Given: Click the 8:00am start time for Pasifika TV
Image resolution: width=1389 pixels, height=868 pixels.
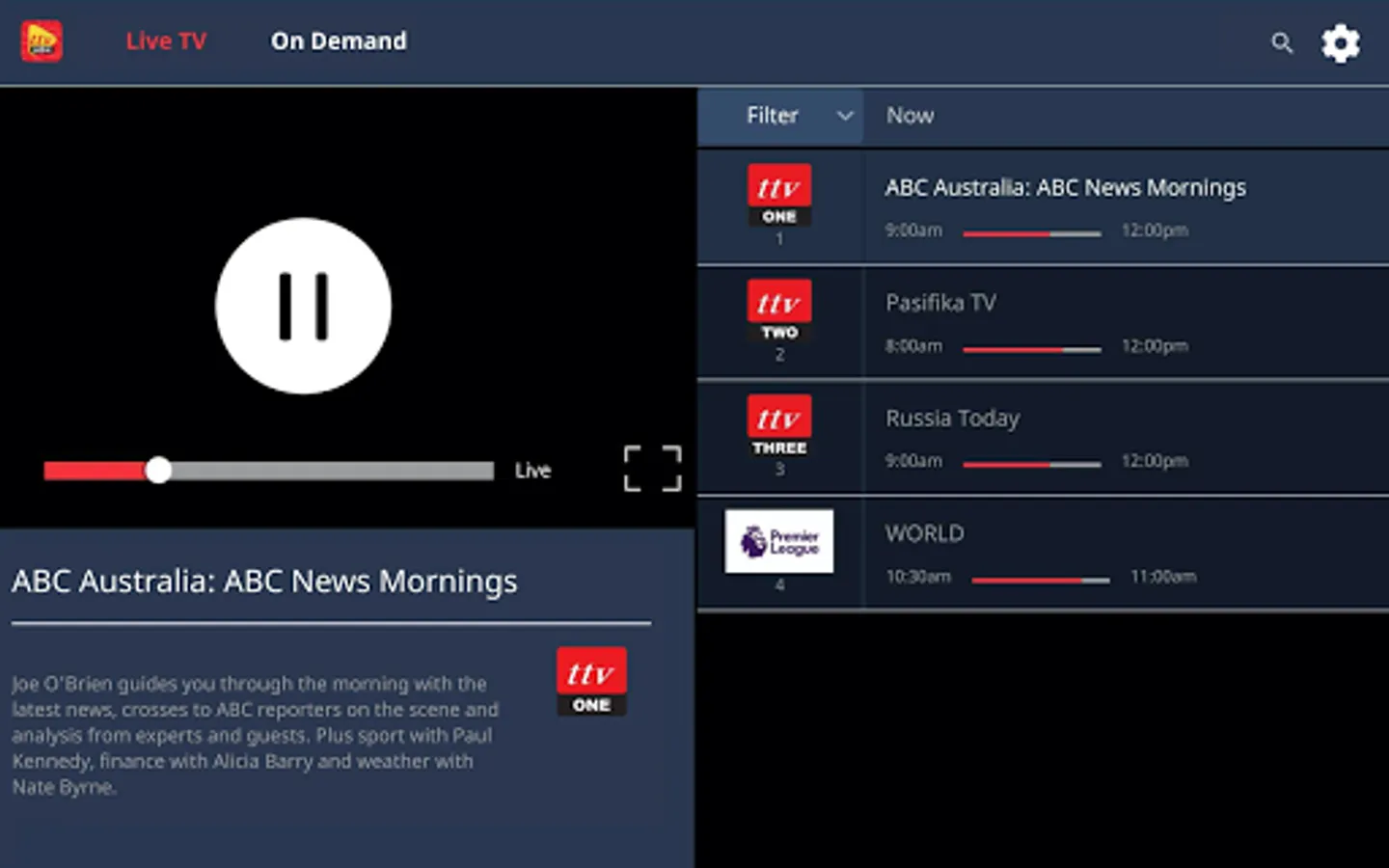Looking at the screenshot, I should click(913, 346).
